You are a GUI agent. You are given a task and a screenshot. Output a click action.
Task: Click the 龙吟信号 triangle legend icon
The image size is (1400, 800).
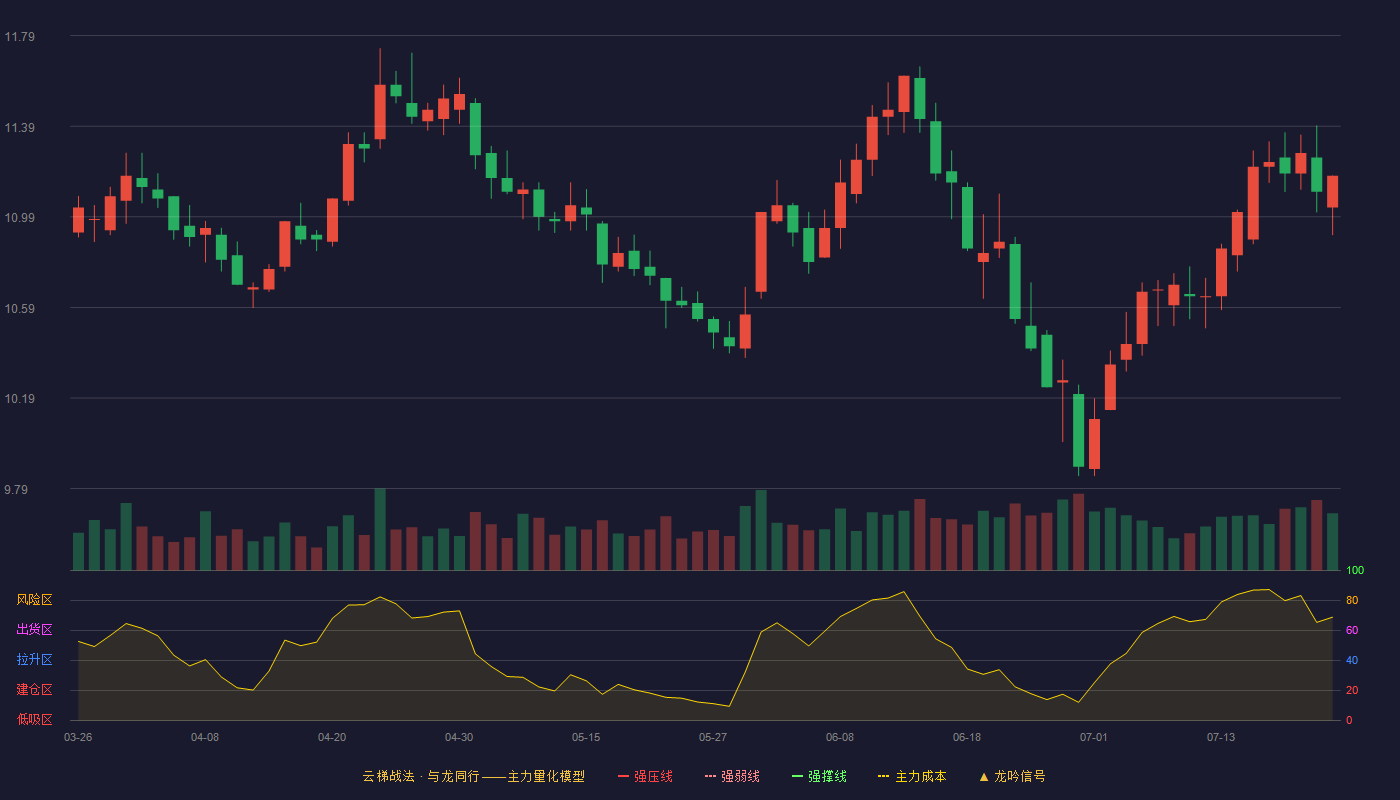(x=984, y=776)
